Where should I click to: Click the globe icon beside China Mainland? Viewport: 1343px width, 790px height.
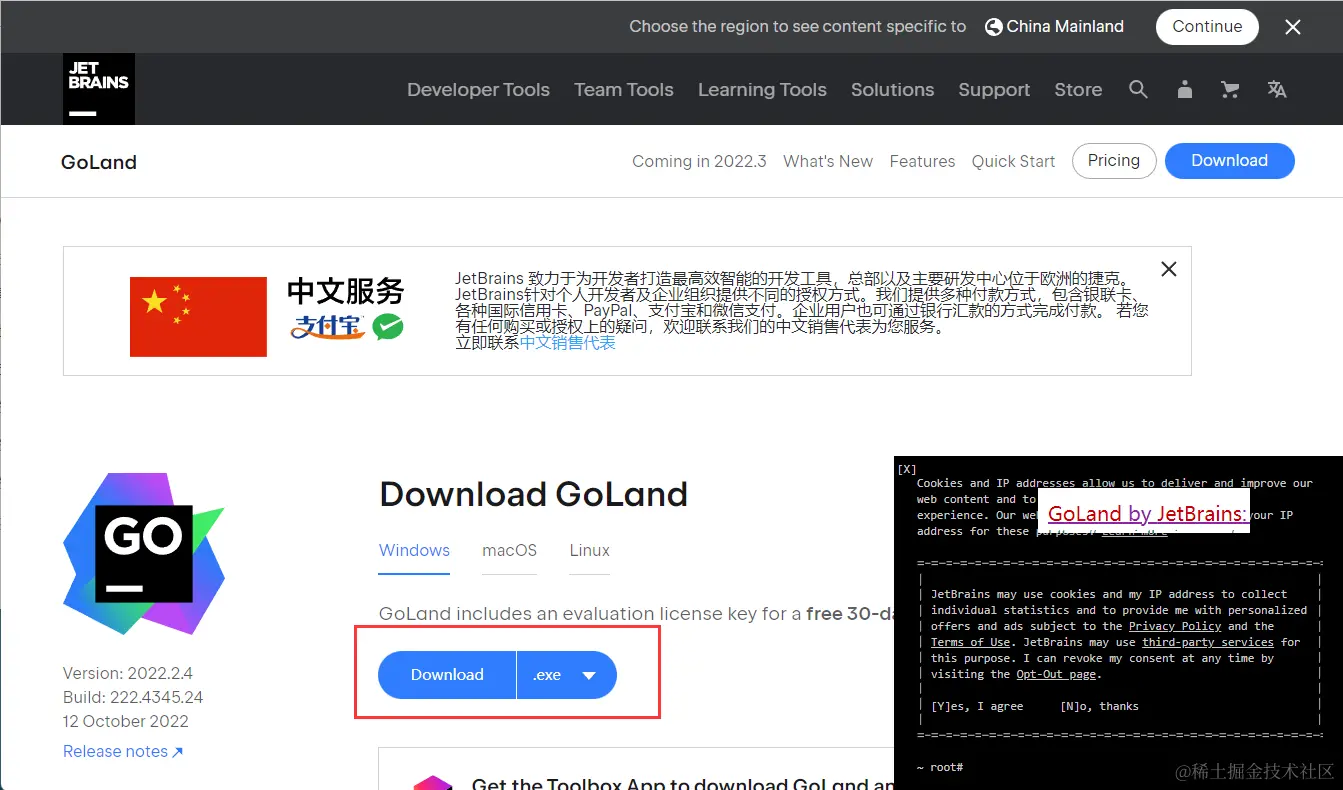993,27
